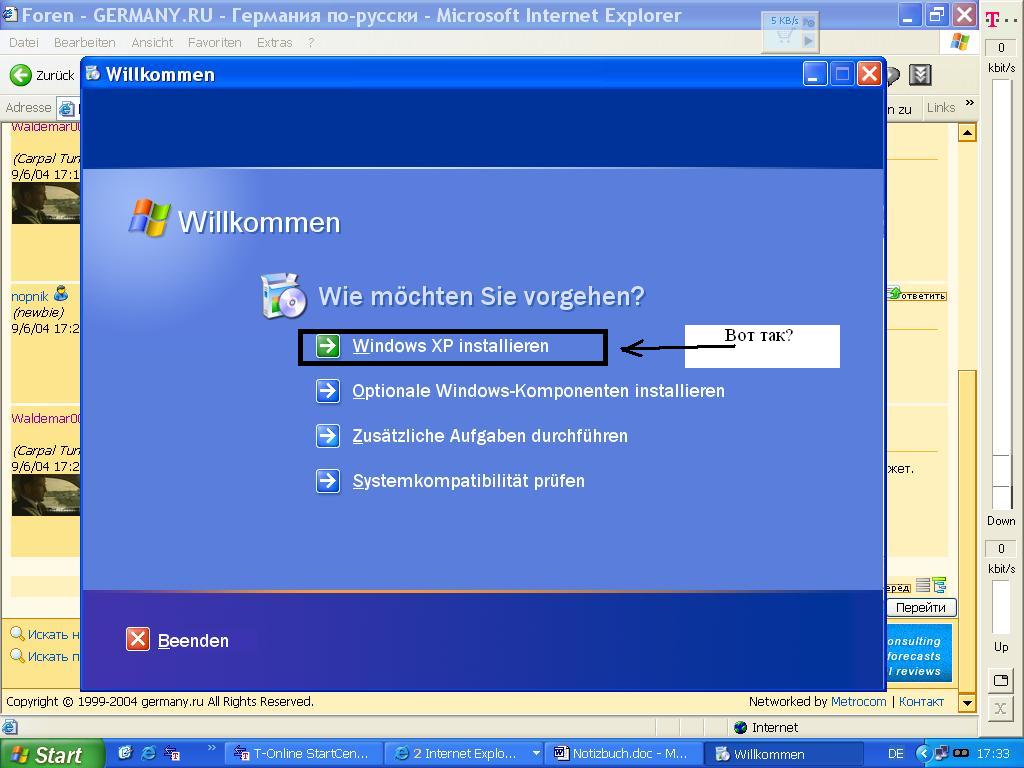Open the ? help menu

point(311,42)
